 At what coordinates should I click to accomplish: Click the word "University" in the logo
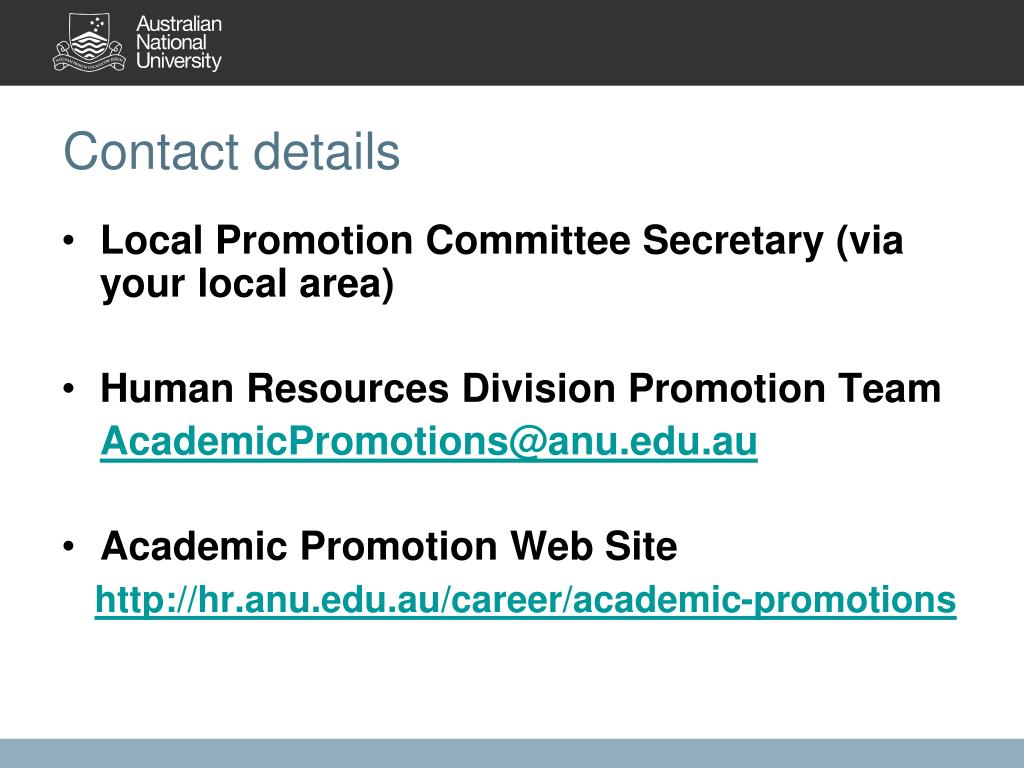[179, 61]
